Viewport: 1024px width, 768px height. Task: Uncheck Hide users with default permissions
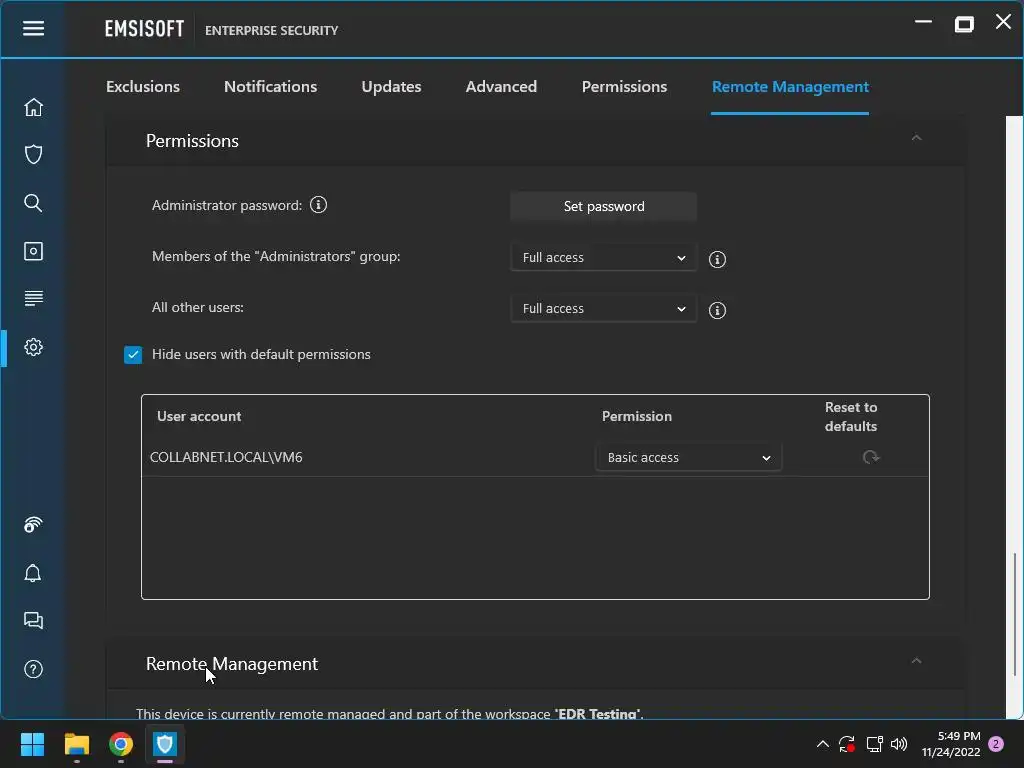click(133, 355)
